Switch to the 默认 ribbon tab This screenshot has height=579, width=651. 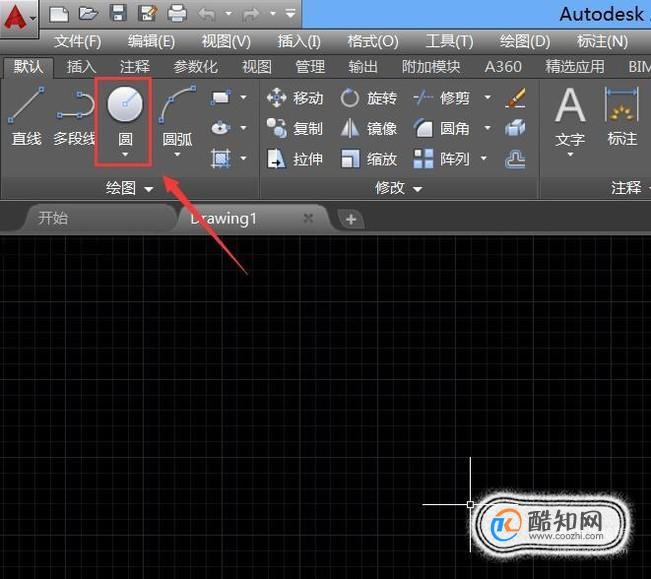pyautogui.click(x=28, y=67)
